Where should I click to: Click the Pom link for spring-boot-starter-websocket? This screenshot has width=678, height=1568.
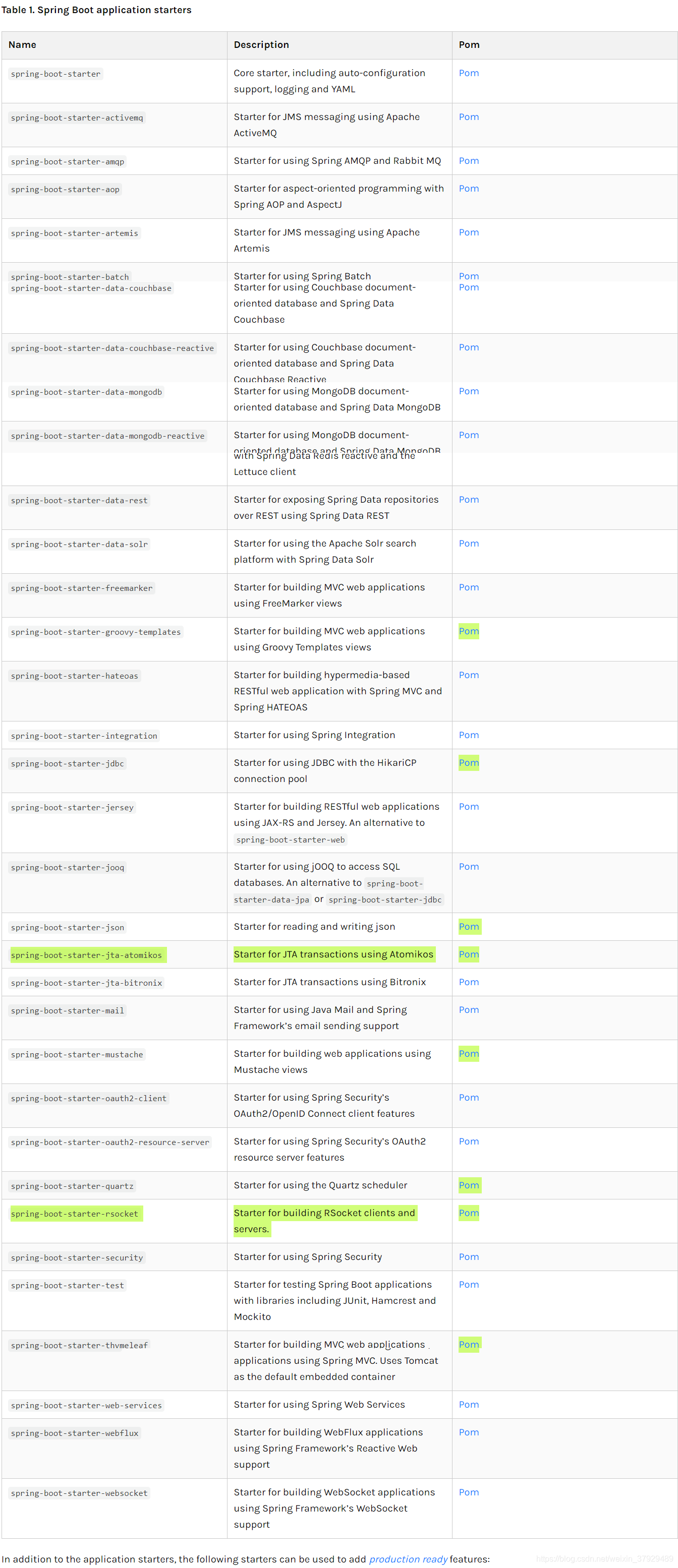[469, 1492]
